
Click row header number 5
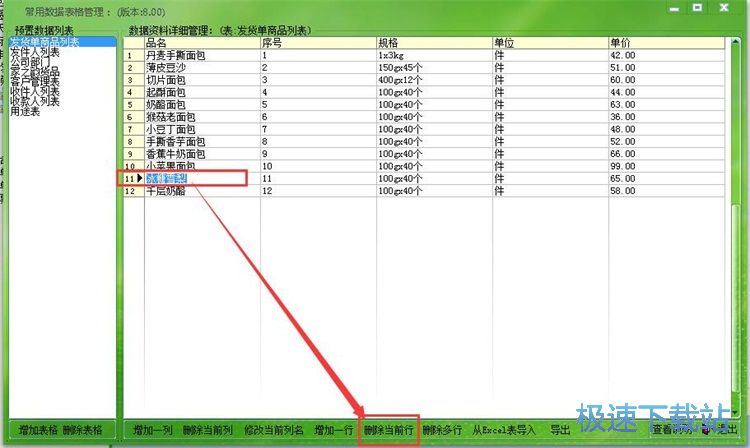(133, 105)
